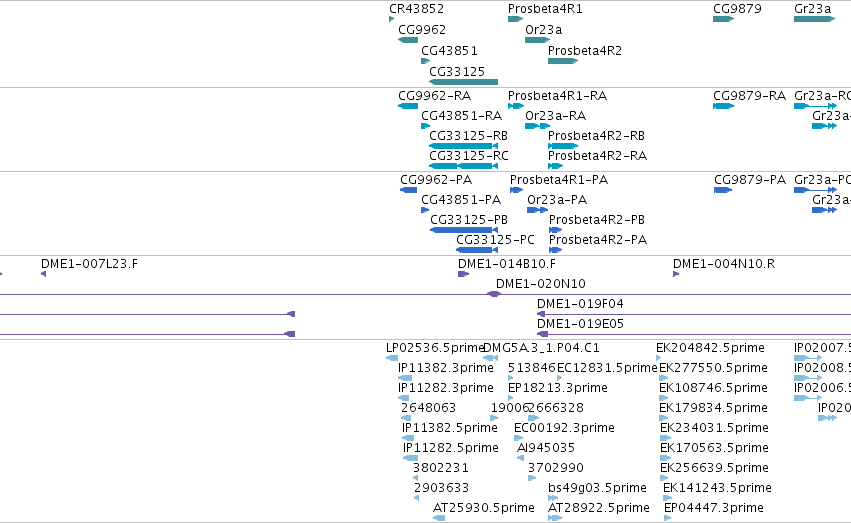Click the CG43851-PA protein glyph
Viewport: 851px width, 523px height.
point(425,211)
